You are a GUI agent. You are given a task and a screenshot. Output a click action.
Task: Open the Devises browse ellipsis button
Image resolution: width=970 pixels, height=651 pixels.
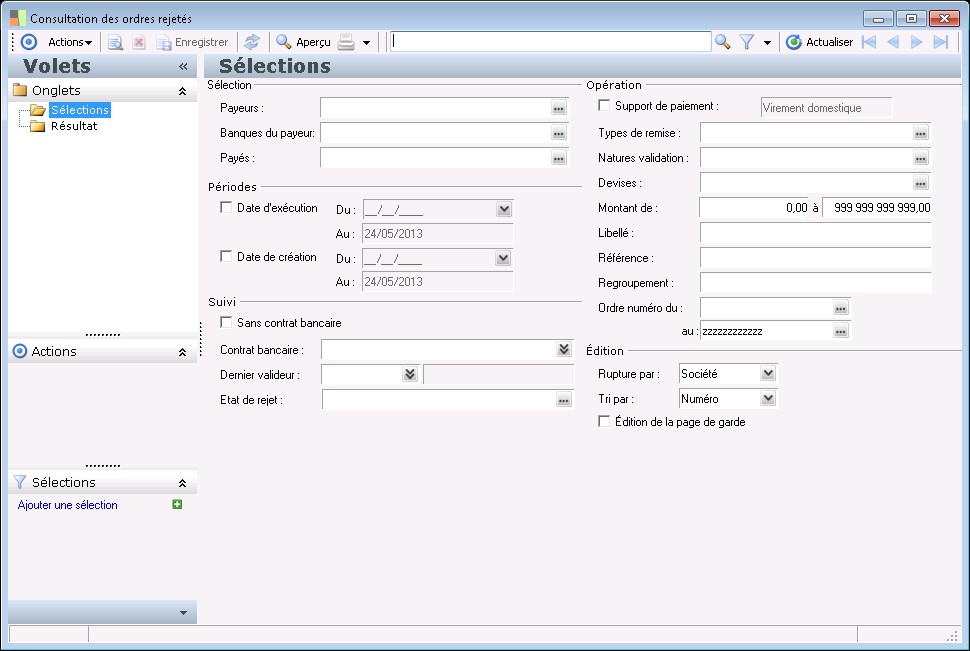(920, 183)
